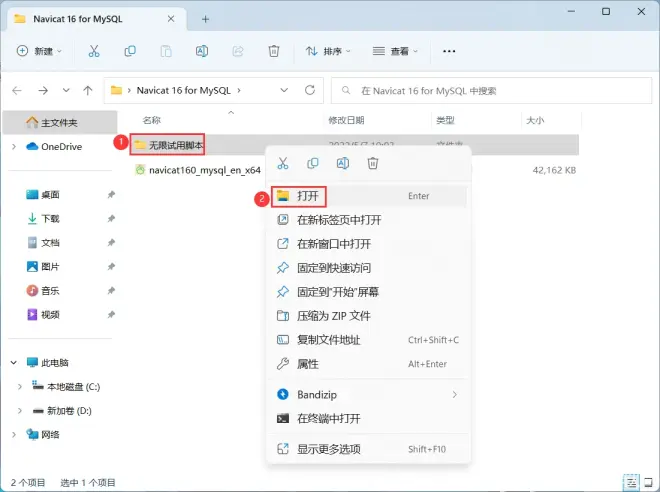This screenshot has height=492, width=660.
Task: Choose 压缩为 ZIP 文件 menu item
Action: click(368, 316)
